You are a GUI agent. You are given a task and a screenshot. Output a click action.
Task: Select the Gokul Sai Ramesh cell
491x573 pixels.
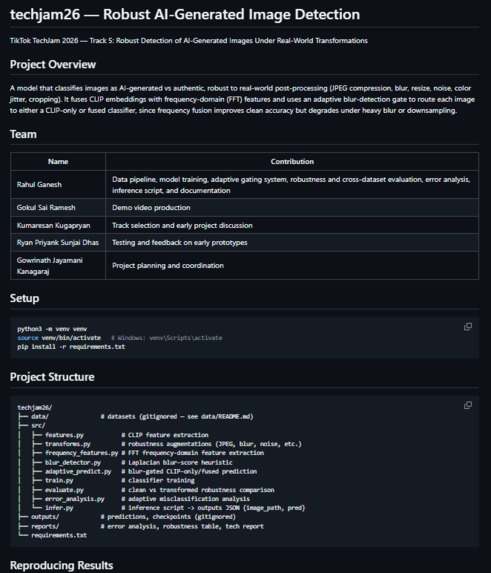tap(58, 208)
